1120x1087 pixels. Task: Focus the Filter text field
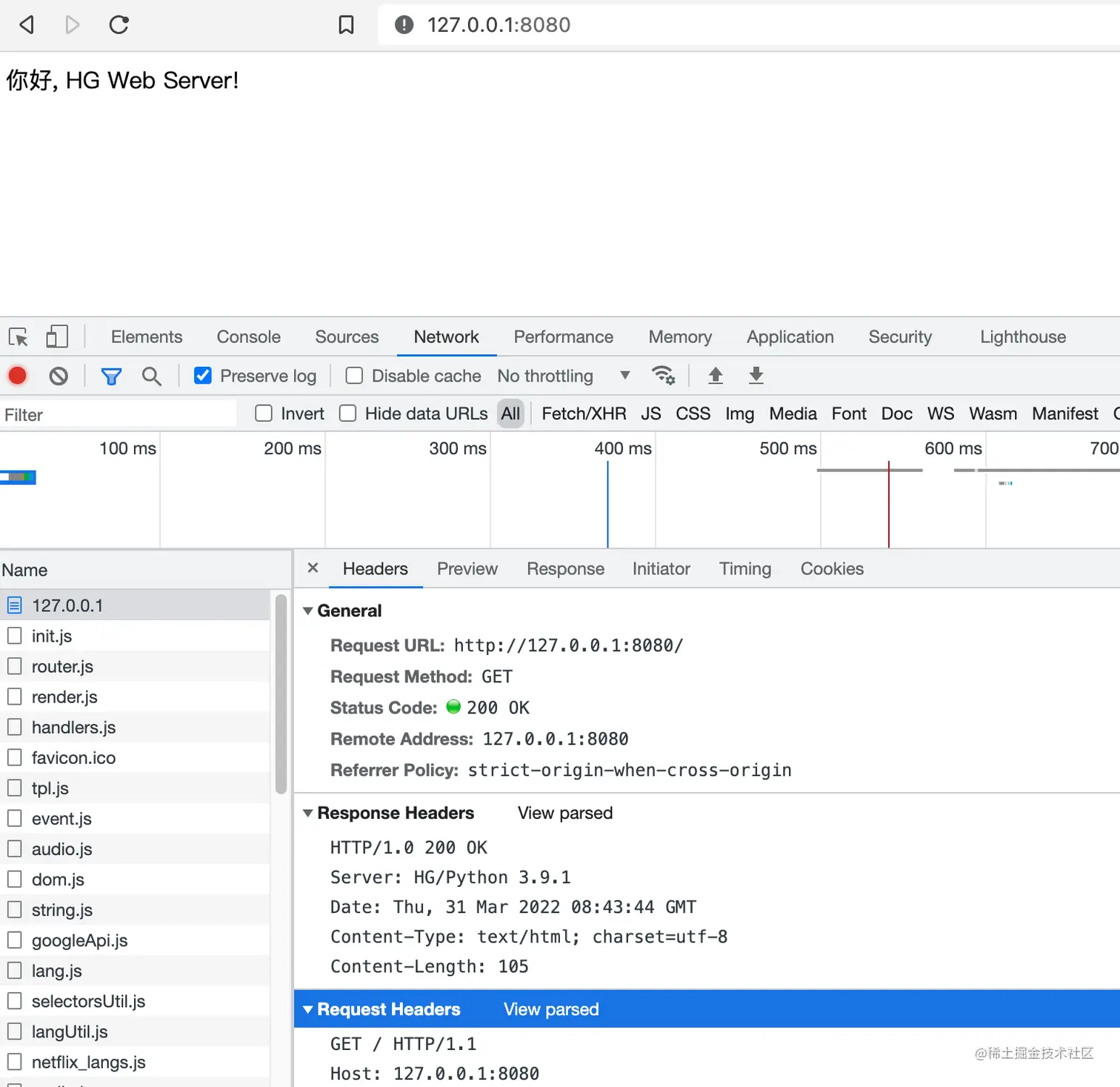119,414
